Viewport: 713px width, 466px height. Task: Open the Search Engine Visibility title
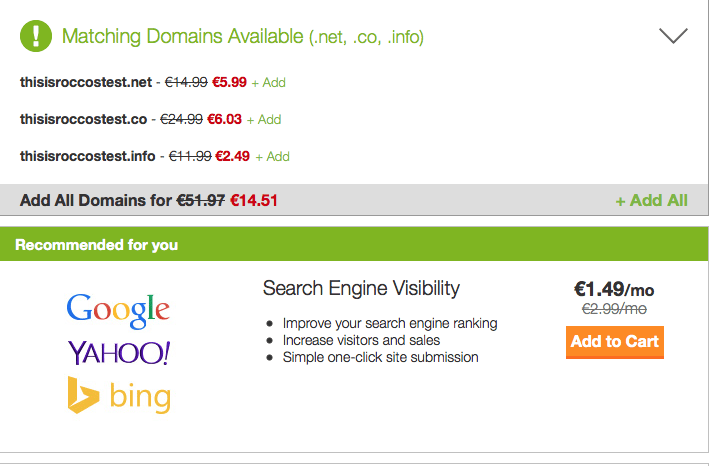click(362, 289)
